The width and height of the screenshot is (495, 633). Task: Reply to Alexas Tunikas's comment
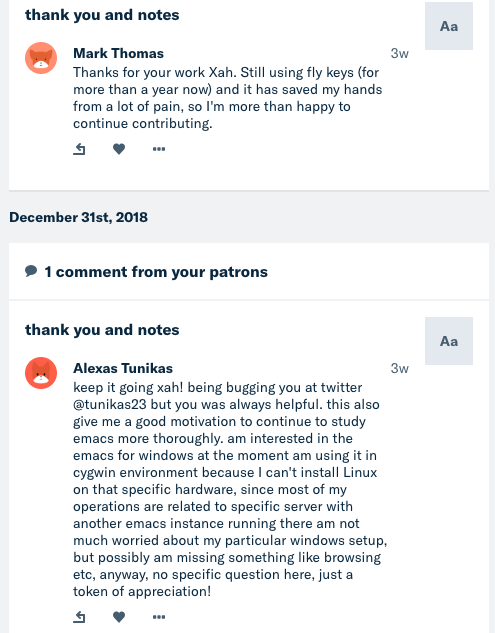pyautogui.click(x=79, y=616)
